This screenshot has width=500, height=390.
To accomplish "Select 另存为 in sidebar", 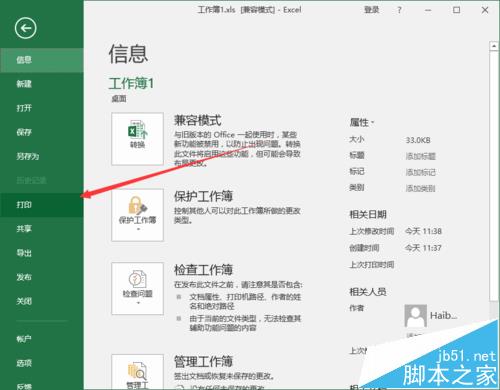I will pos(42,156).
